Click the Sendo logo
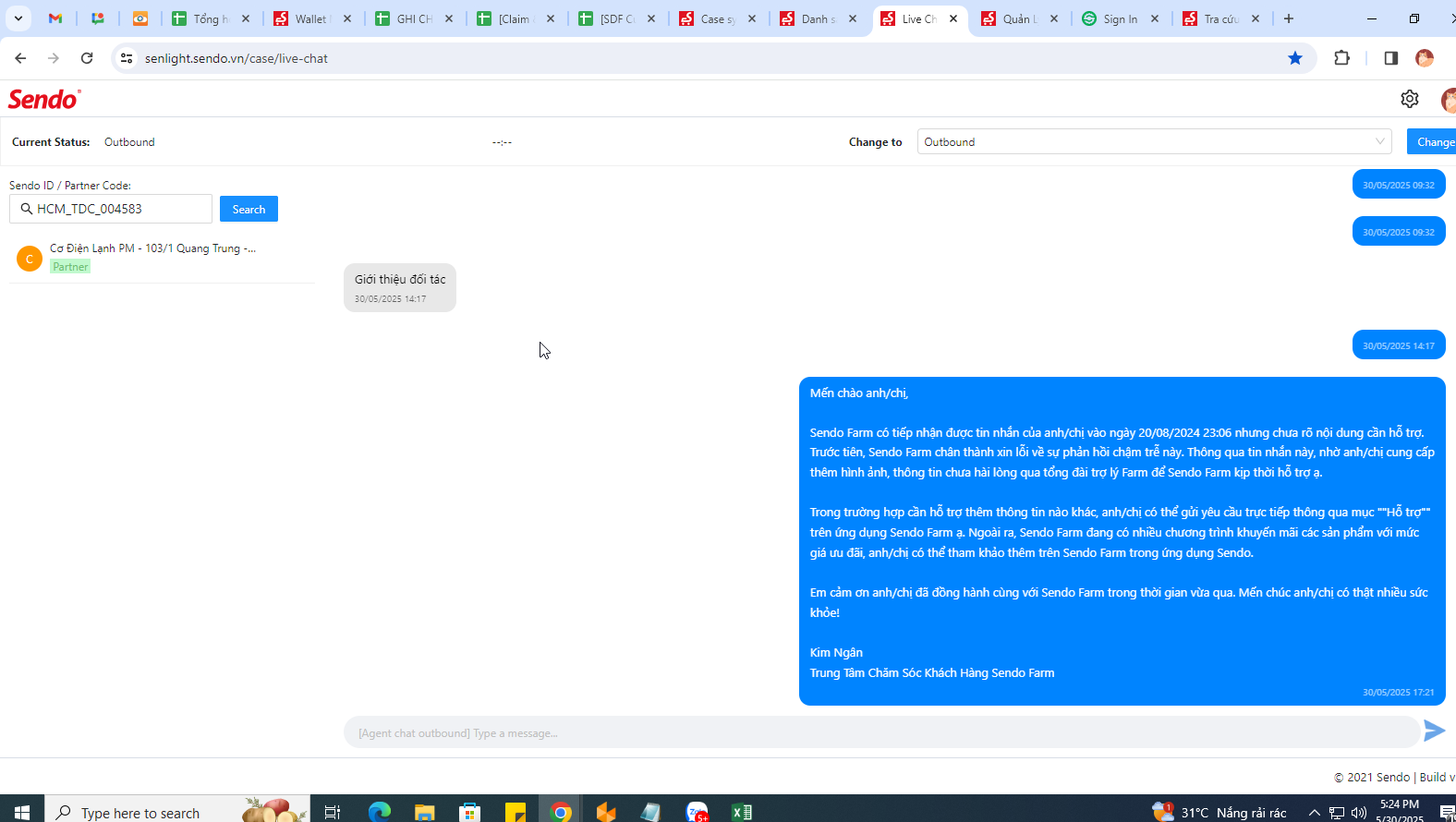The image size is (1456, 822). (44, 99)
